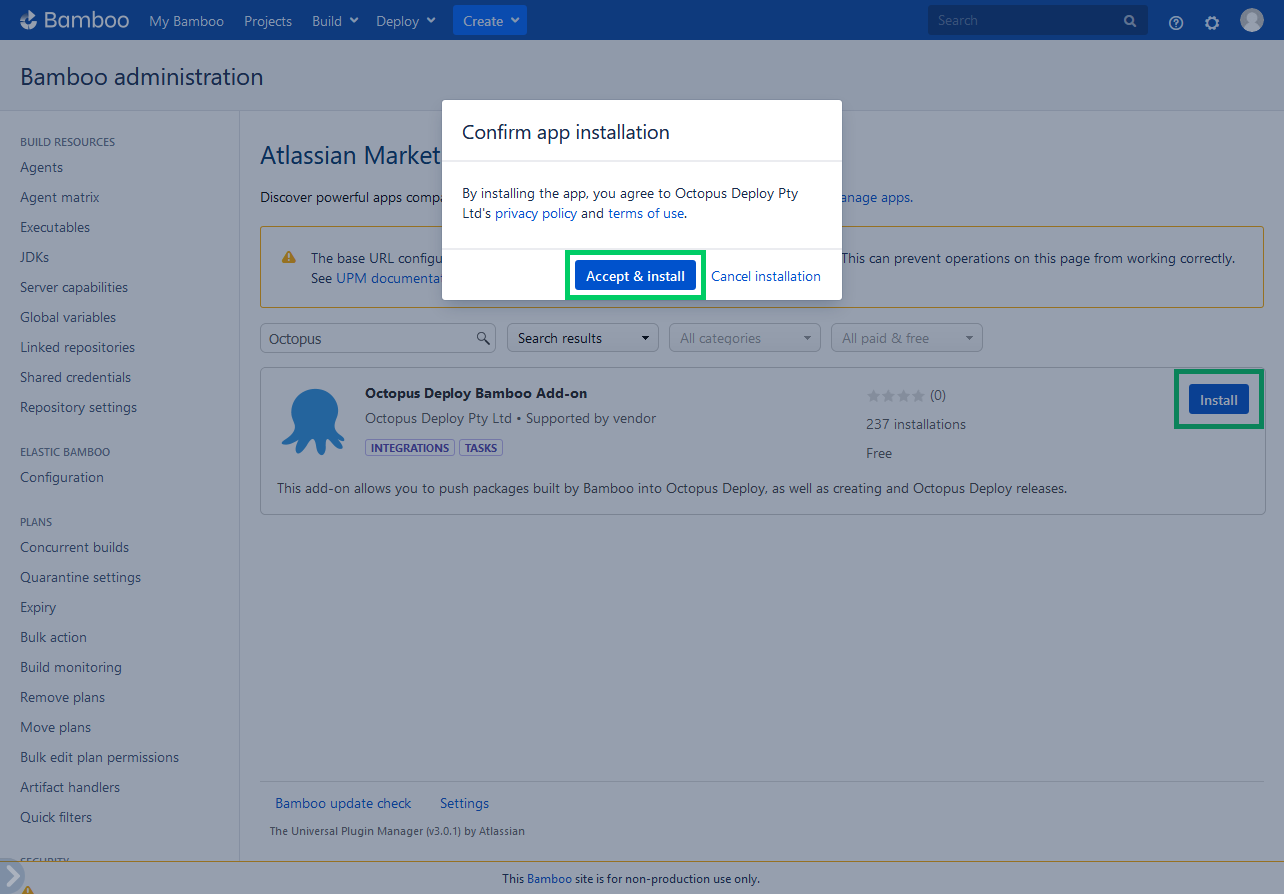Screen dimensions: 1284x894
Task: Click the star rating for Octopus add-on
Action: [x=895, y=395]
